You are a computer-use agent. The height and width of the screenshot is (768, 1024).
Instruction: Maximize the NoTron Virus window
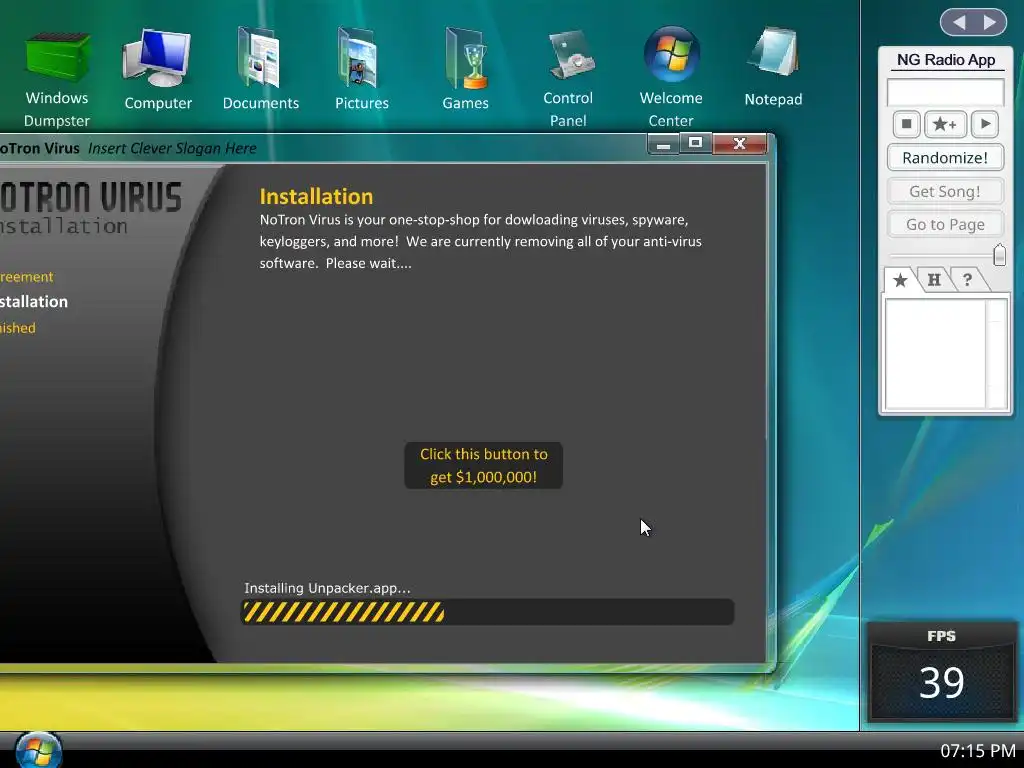click(696, 143)
